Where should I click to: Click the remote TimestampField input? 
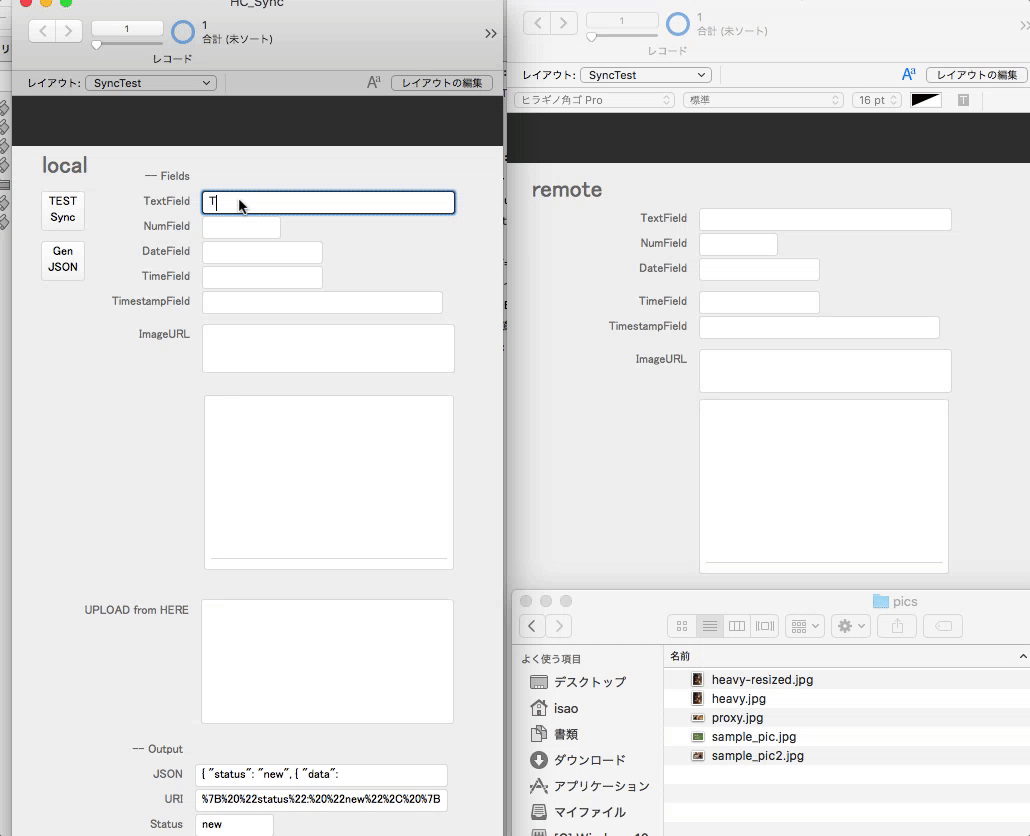click(x=819, y=327)
